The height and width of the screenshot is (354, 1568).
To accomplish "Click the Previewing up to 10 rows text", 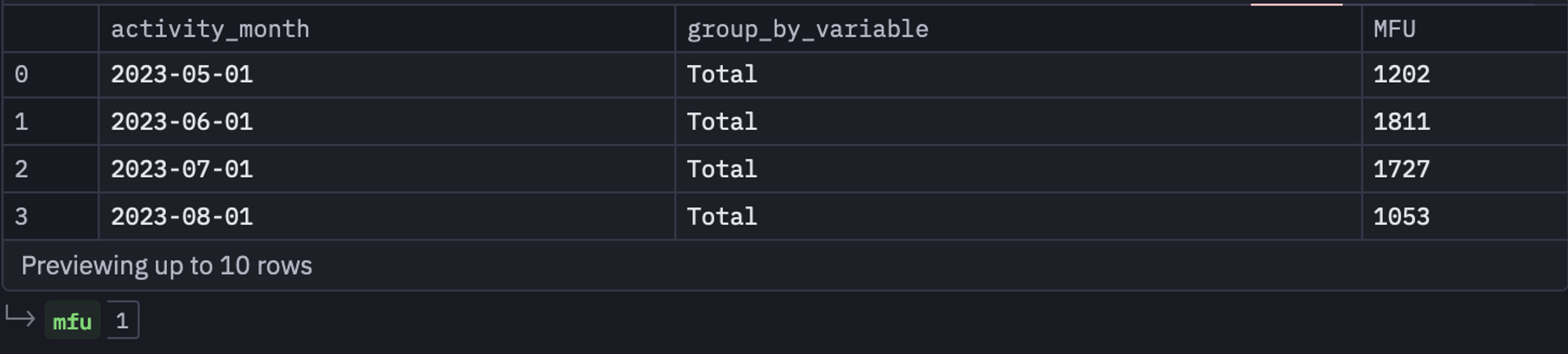I will point(166,266).
